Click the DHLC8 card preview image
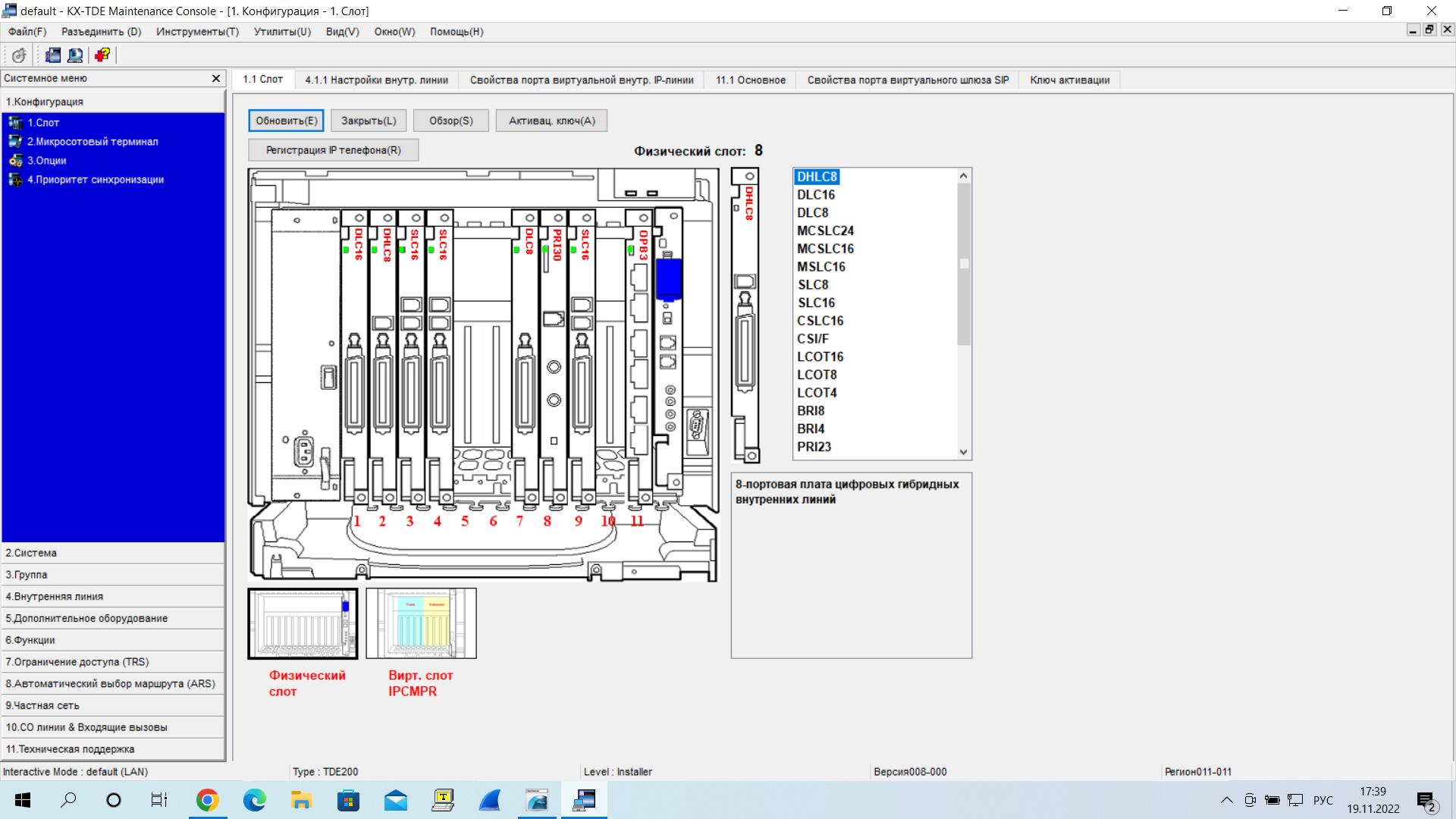Image resolution: width=1456 pixels, height=819 pixels. pos(745,315)
